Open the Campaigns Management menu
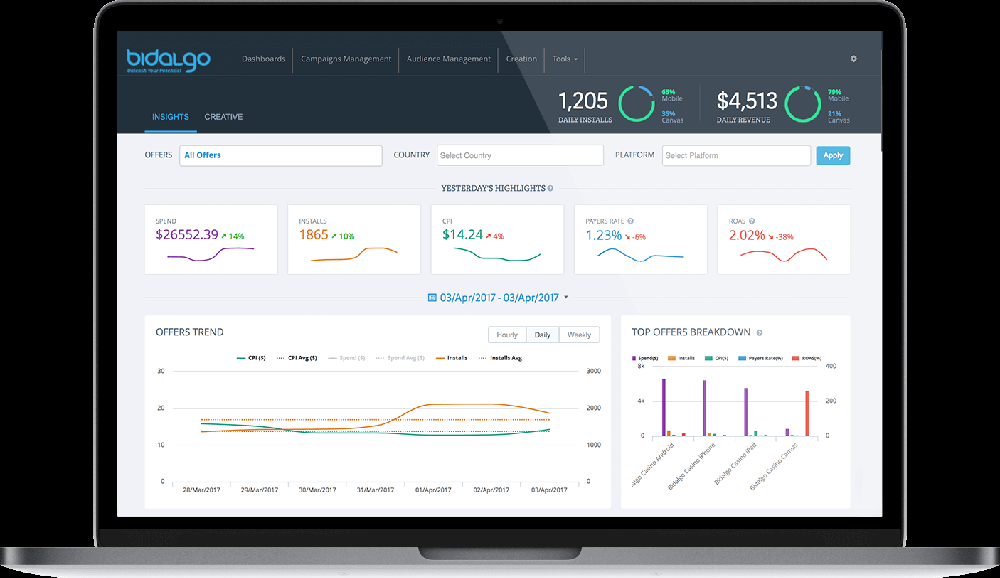This screenshot has height=578, width=1000. (x=344, y=59)
